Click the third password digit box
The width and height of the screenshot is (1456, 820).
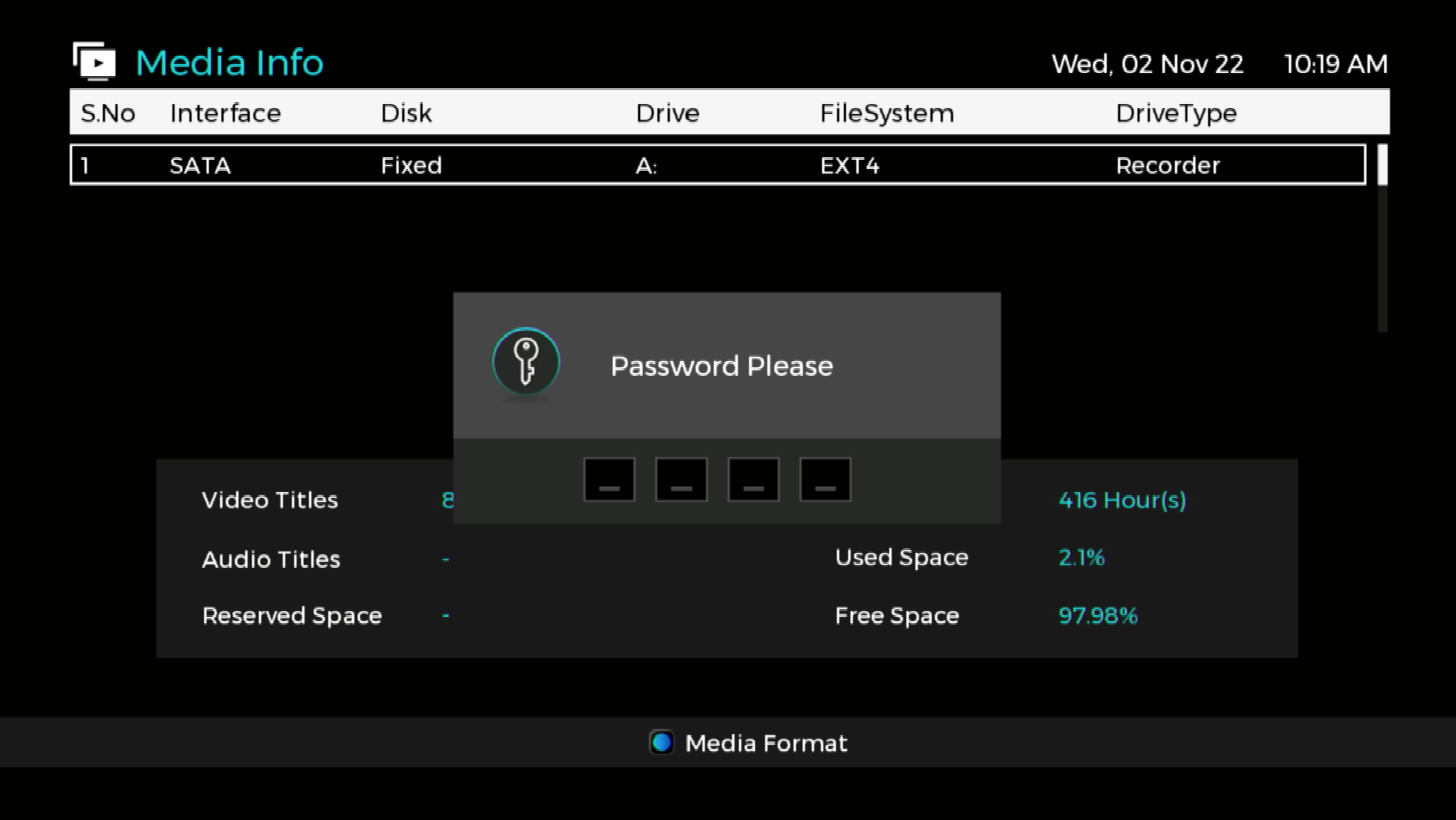pyautogui.click(x=753, y=479)
